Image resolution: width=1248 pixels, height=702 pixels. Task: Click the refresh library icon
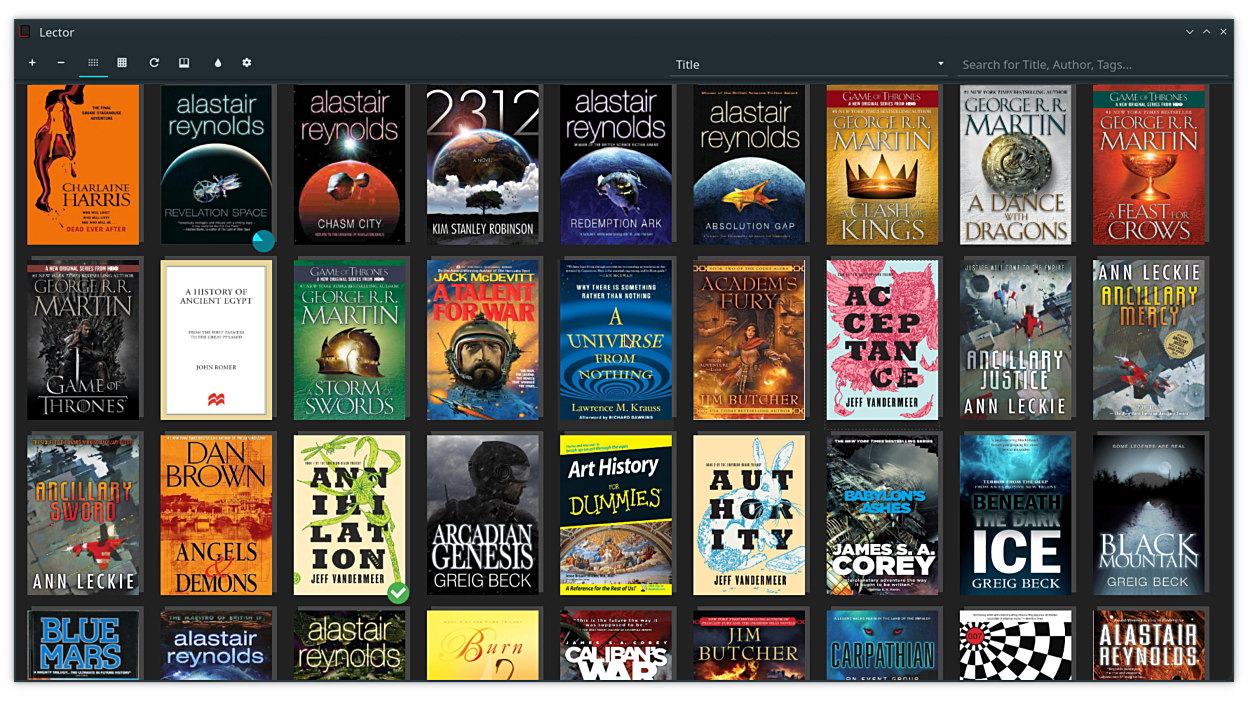[x=154, y=63]
